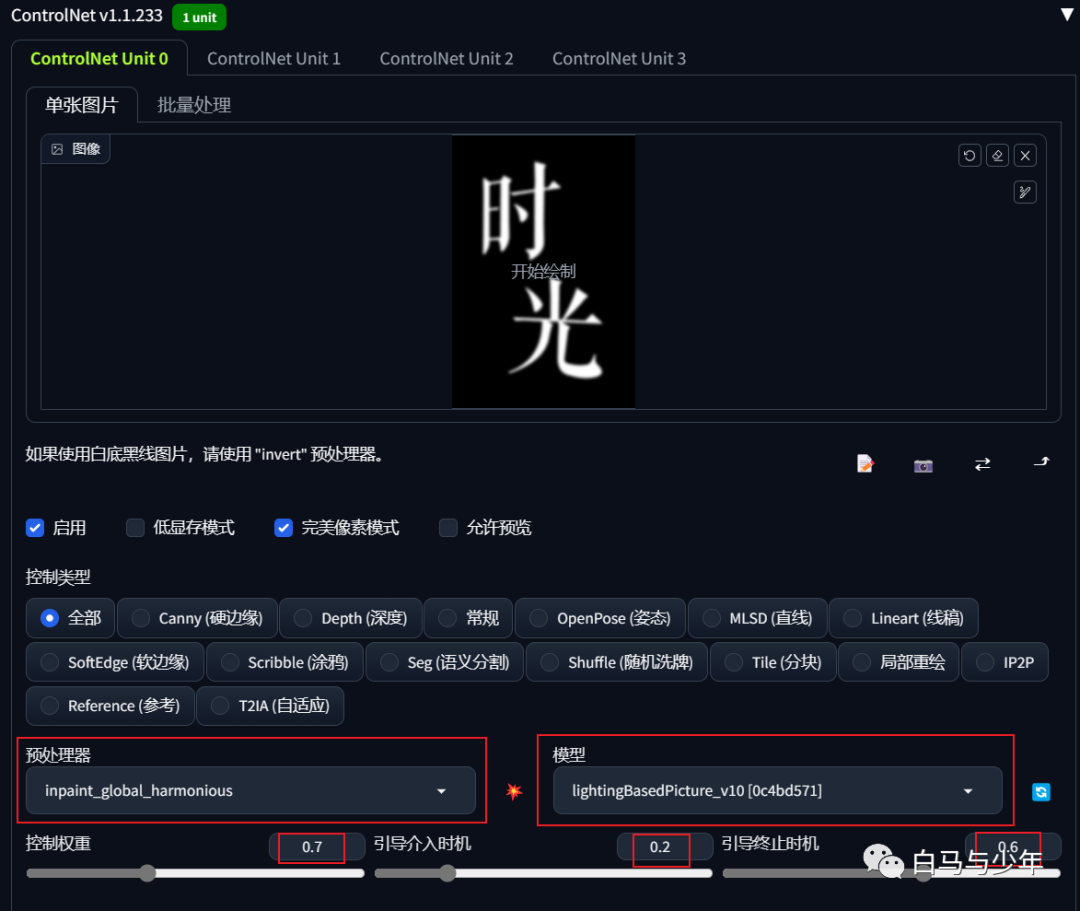This screenshot has height=911, width=1080.
Task: Remove the uploaded image with X icon
Action: pyautogui.click(x=1025, y=156)
